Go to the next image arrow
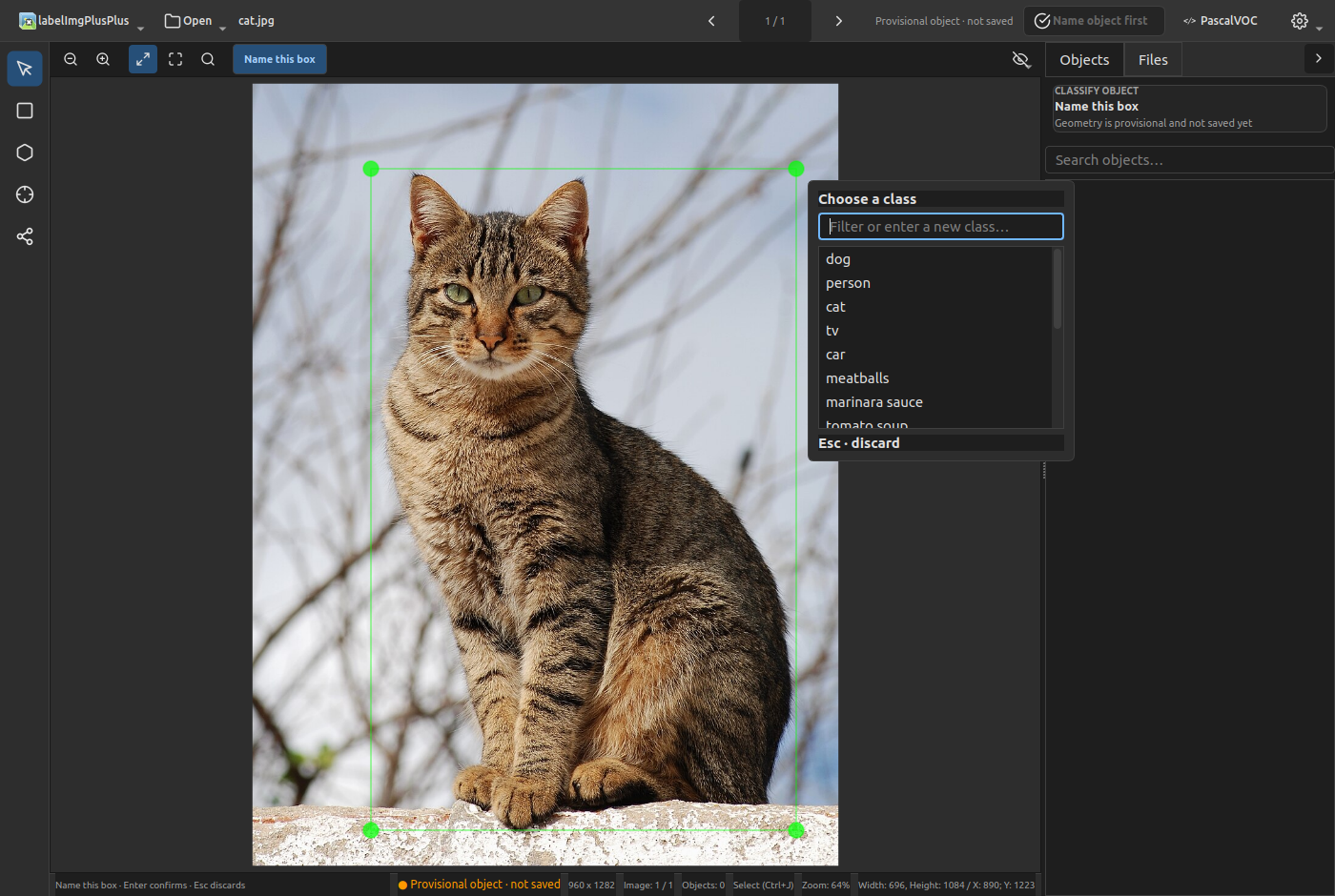 tap(838, 21)
